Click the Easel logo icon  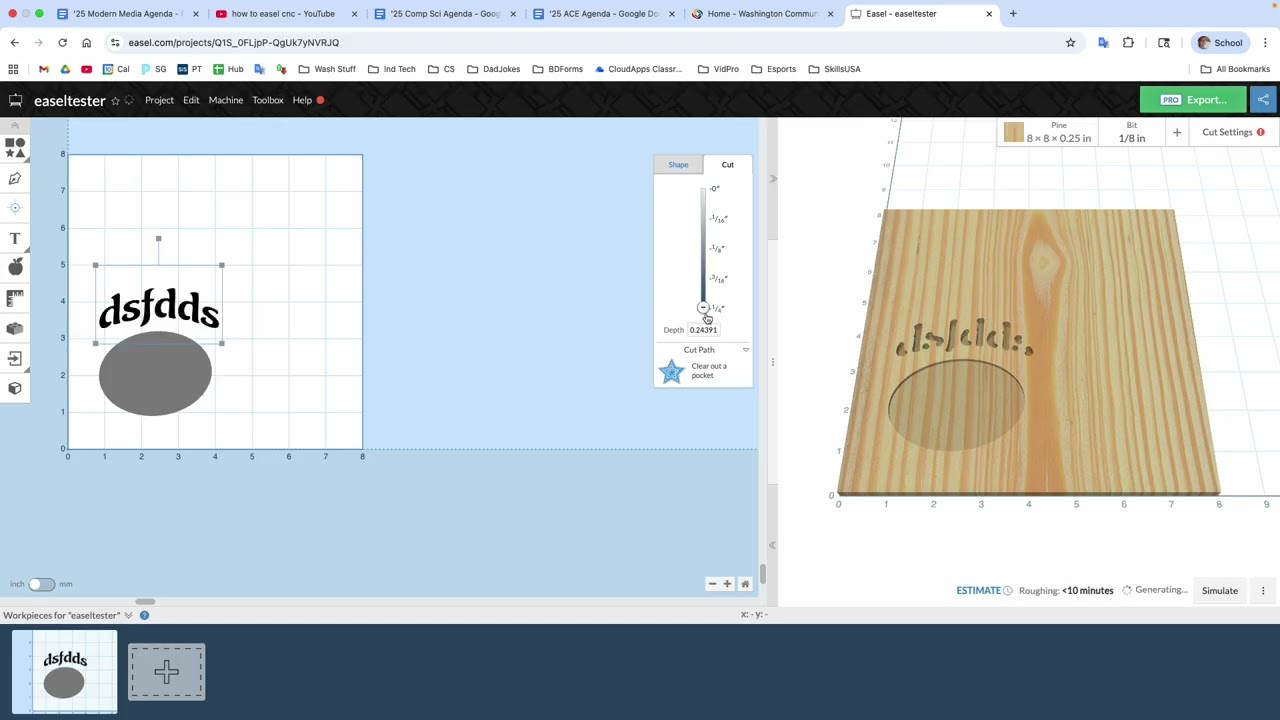pos(15,100)
